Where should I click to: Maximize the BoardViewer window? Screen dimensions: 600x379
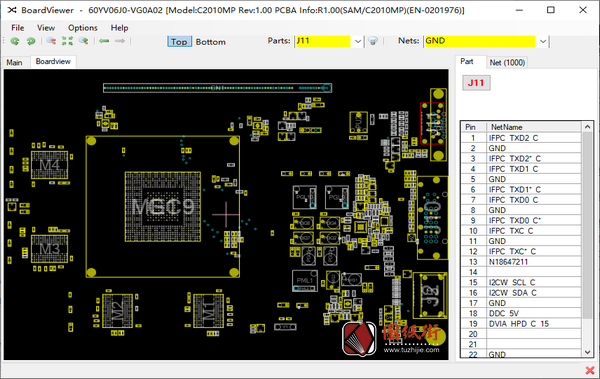click(551, 10)
